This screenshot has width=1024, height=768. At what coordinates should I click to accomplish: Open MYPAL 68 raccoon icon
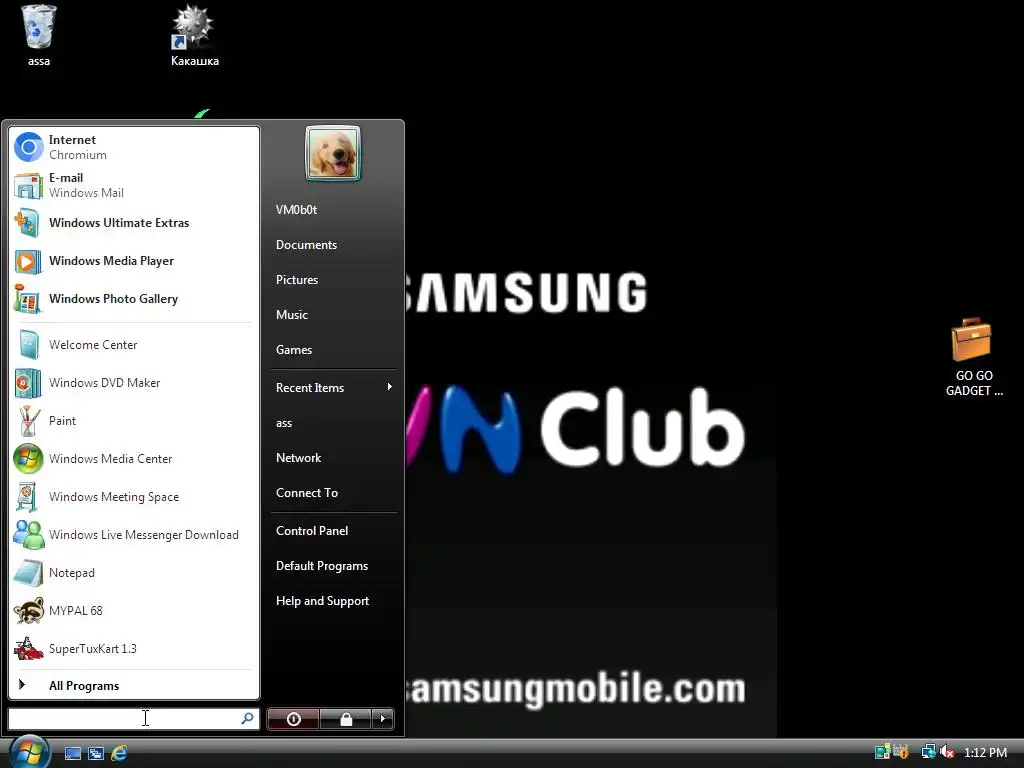[29, 611]
